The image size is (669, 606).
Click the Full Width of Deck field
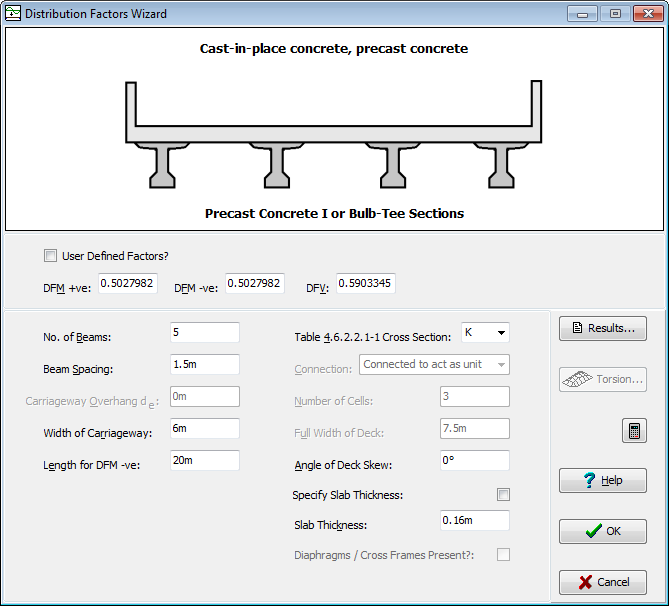(475, 428)
